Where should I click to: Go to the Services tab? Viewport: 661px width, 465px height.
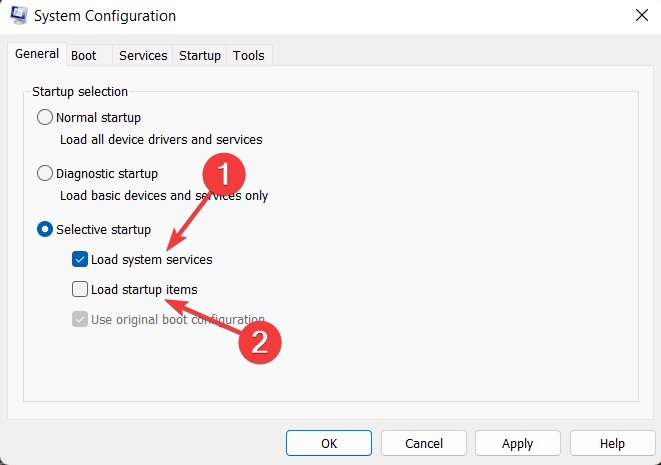pos(143,55)
